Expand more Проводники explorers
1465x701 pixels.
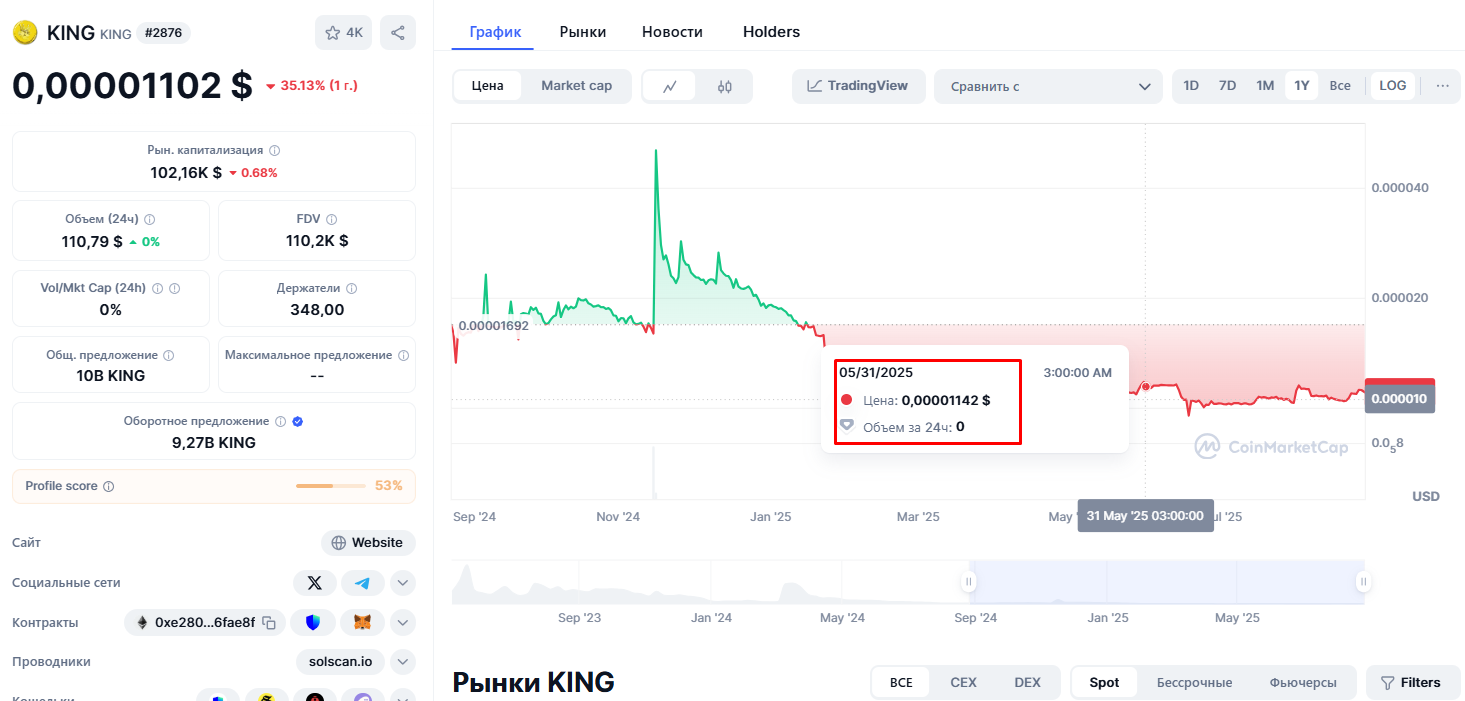point(402,662)
